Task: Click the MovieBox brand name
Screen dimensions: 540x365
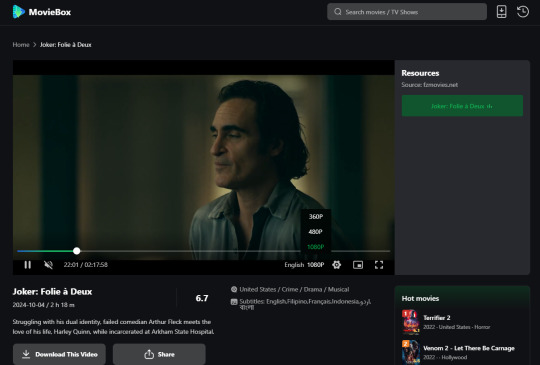Action: 50,12
